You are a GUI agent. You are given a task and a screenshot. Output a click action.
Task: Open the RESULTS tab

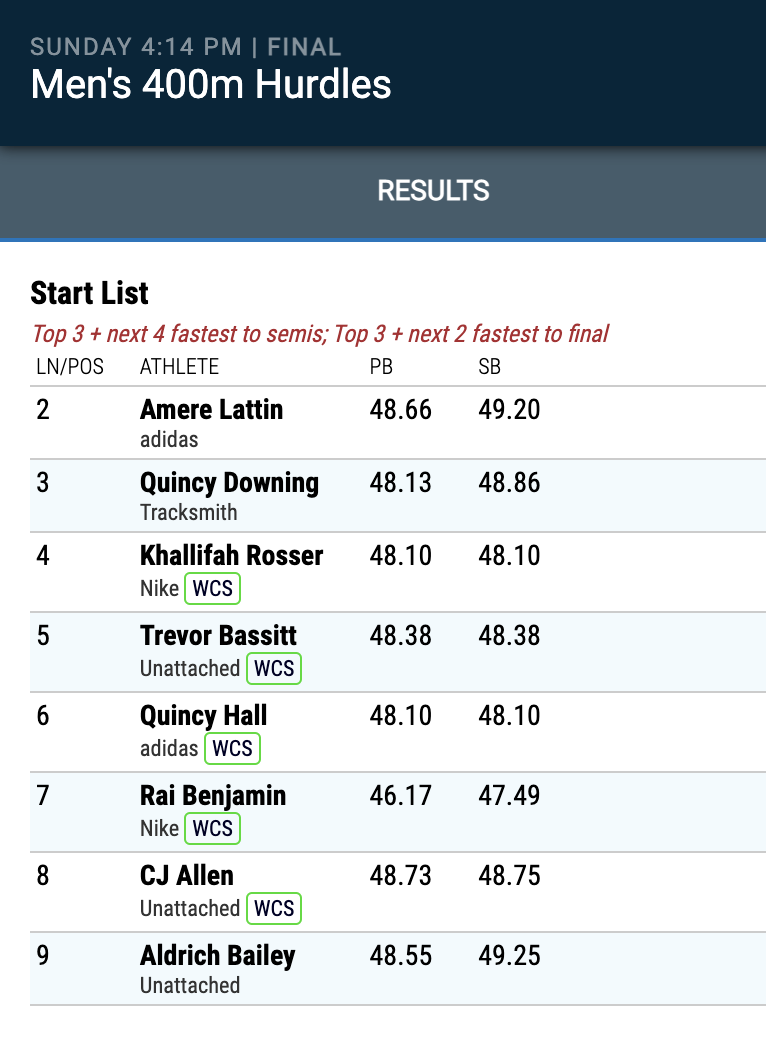pyautogui.click(x=433, y=191)
